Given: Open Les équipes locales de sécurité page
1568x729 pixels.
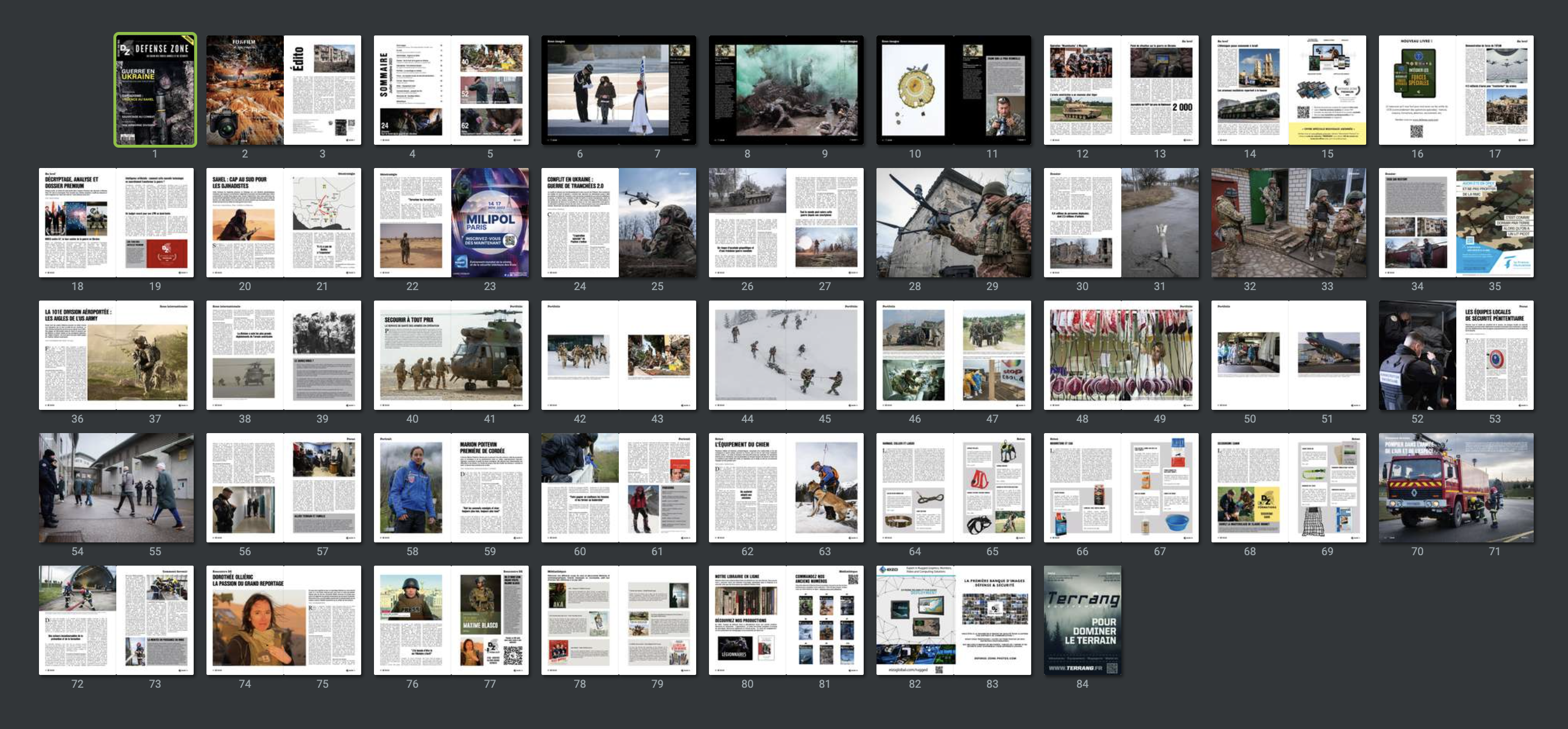Looking at the screenshot, I should 1494,355.
